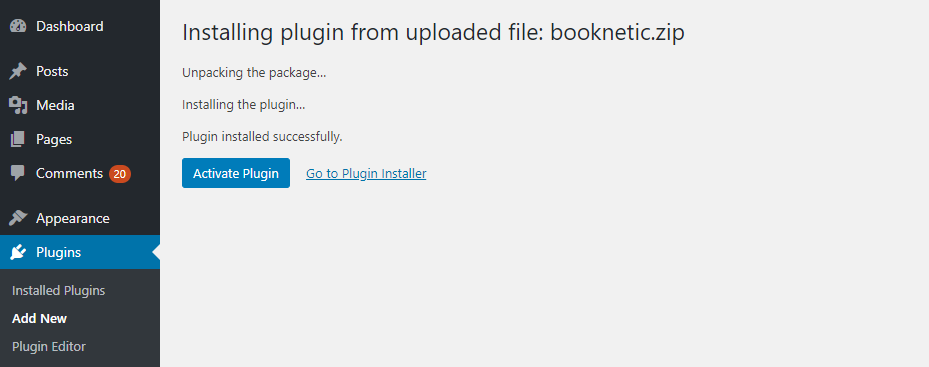
Task: Open the Dashboard menu label
Action: [70, 26]
